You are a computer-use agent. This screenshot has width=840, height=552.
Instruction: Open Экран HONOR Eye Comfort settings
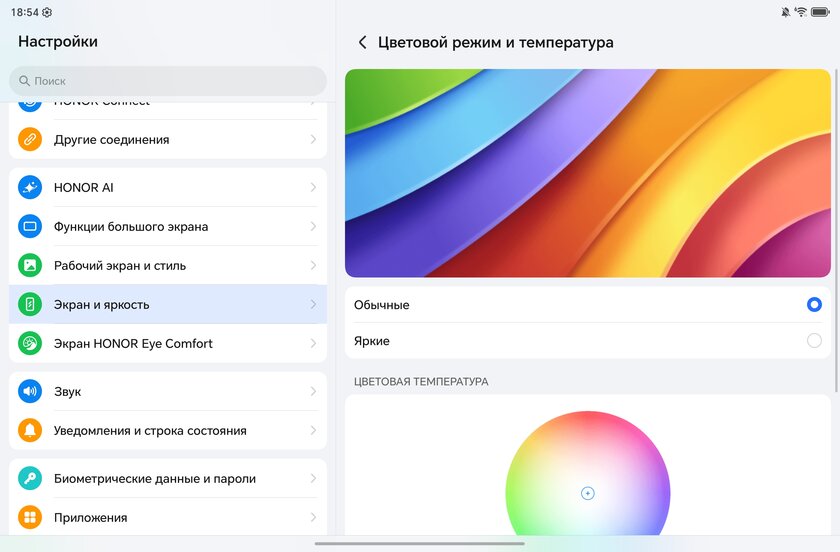click(x=168, y=344)
